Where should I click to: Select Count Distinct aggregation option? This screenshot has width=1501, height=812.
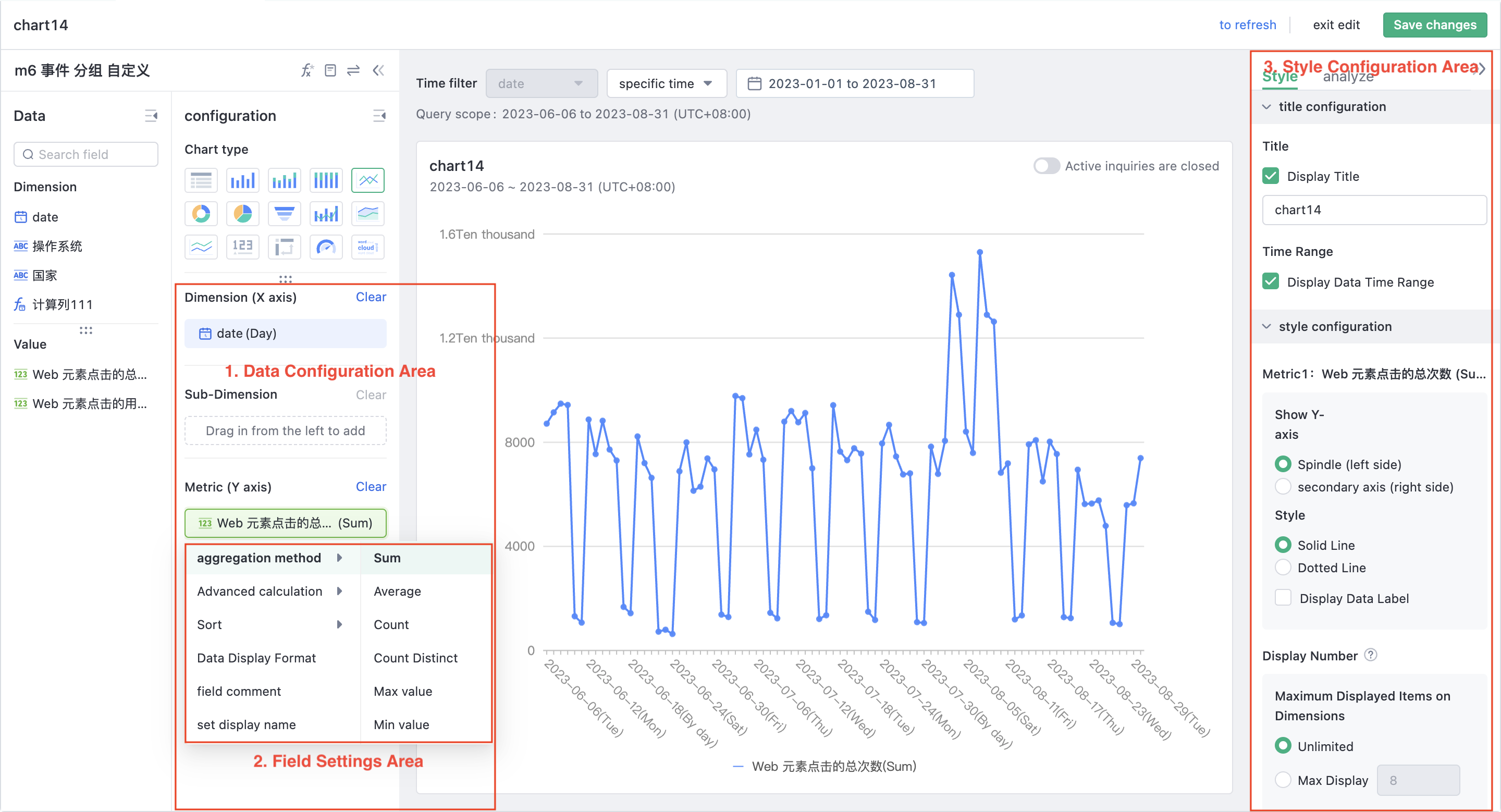coord(415,658)
